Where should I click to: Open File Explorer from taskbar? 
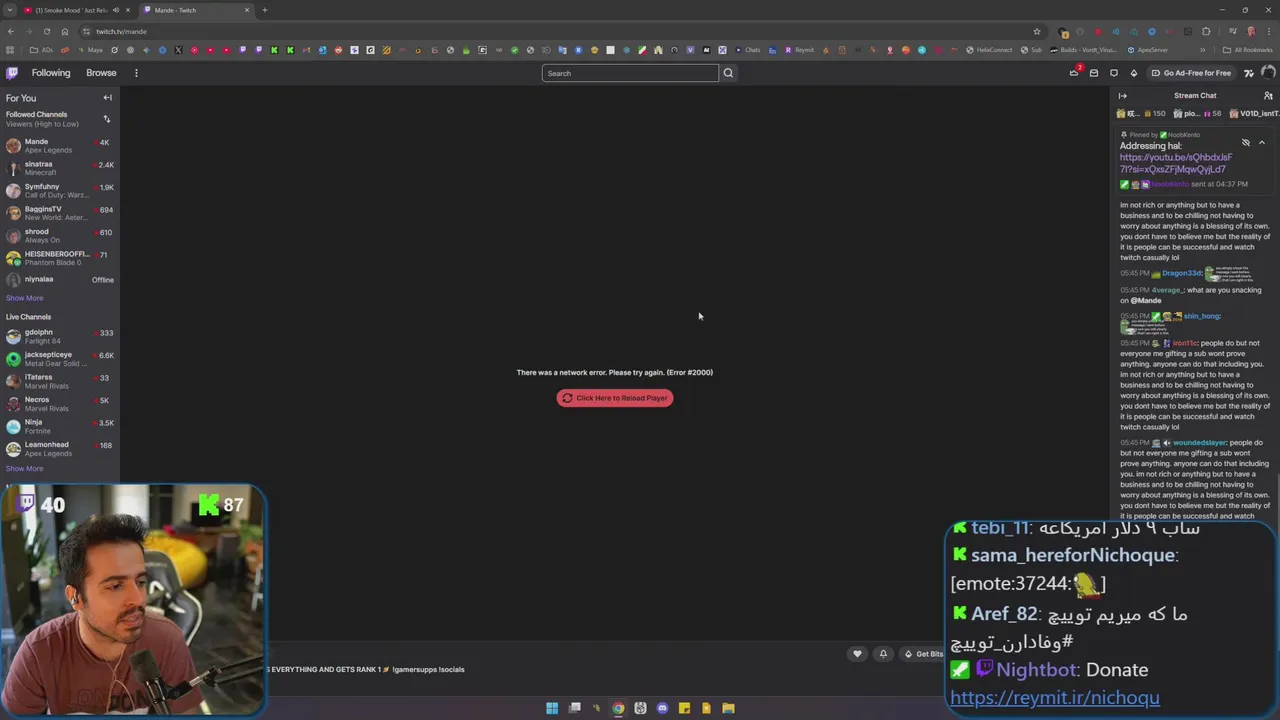[728, 708]
